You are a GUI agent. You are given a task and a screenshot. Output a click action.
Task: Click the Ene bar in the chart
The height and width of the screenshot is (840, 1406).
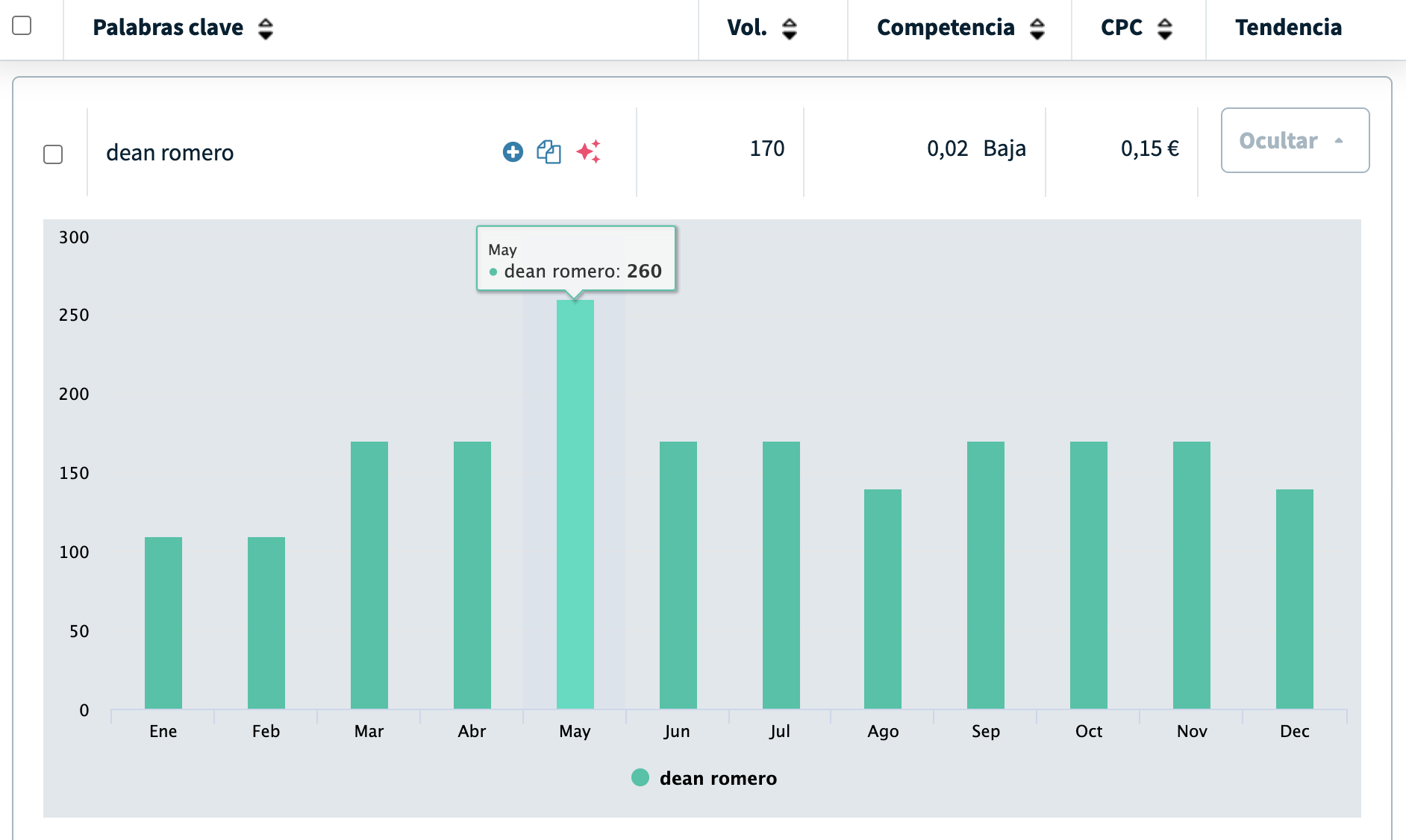[163, 623]
